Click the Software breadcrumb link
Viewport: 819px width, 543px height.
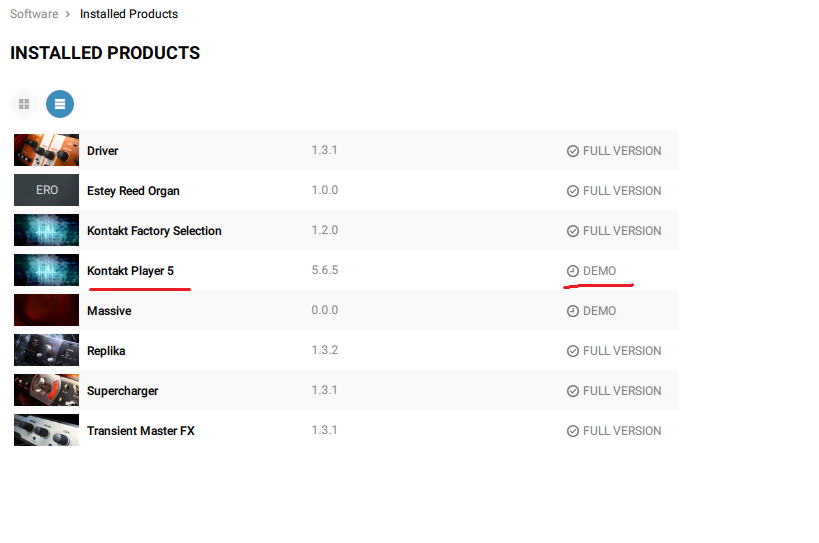click(x=34, y=14)
